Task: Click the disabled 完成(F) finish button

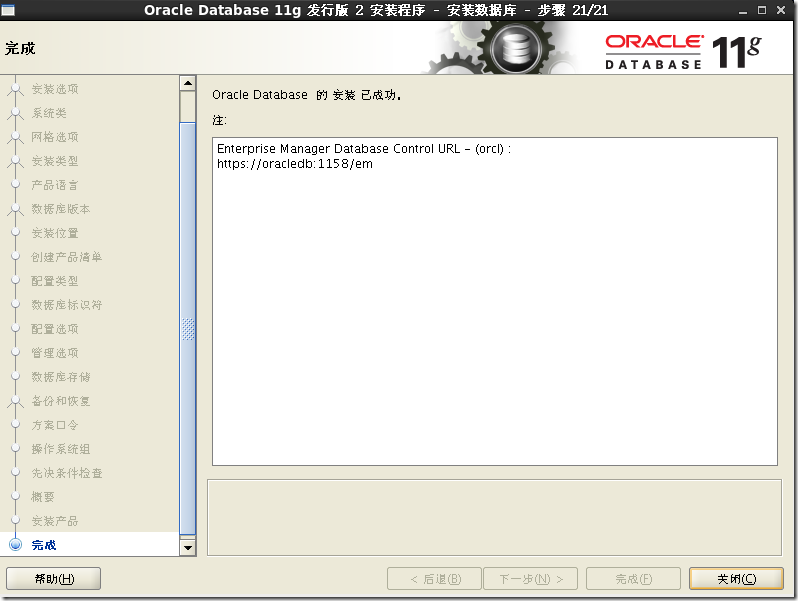Action: [633, 579]
